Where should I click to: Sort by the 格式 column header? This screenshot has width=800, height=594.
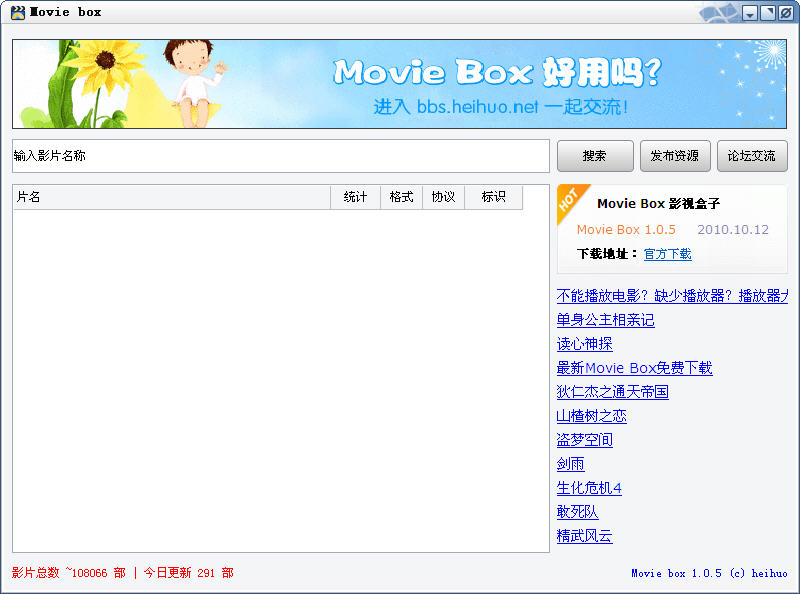401,197
